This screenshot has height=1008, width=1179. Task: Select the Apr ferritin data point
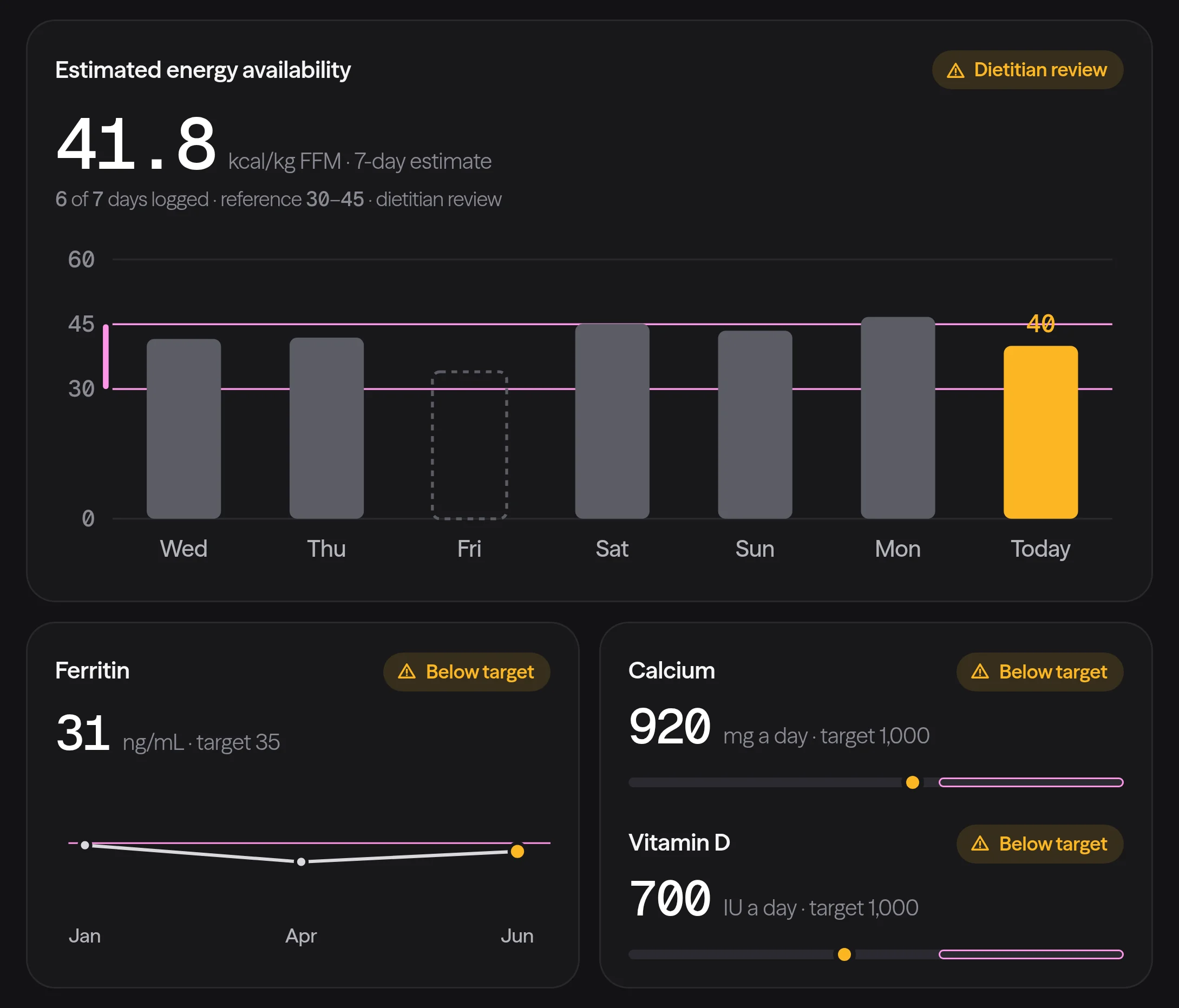(301, 862)
